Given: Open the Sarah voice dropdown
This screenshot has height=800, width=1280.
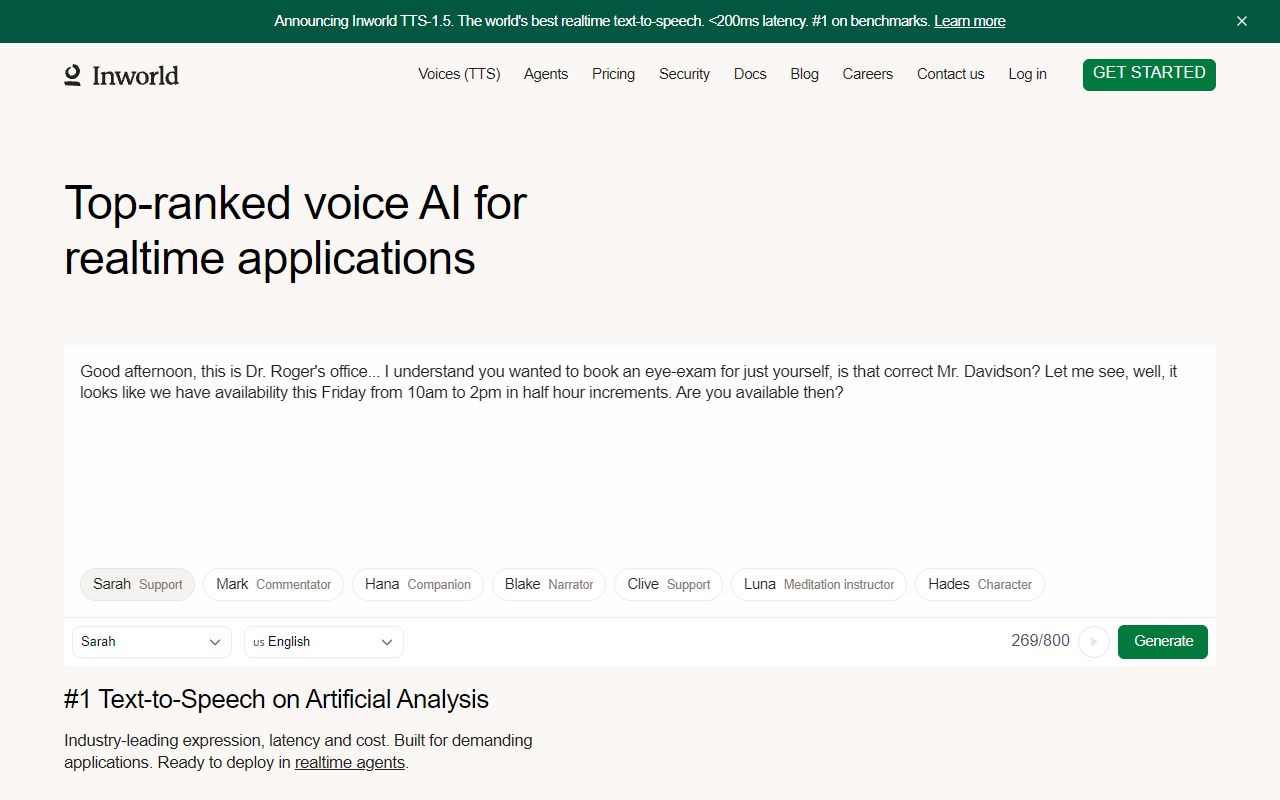Looking at the screenshot, I should [x=151, y=642].
